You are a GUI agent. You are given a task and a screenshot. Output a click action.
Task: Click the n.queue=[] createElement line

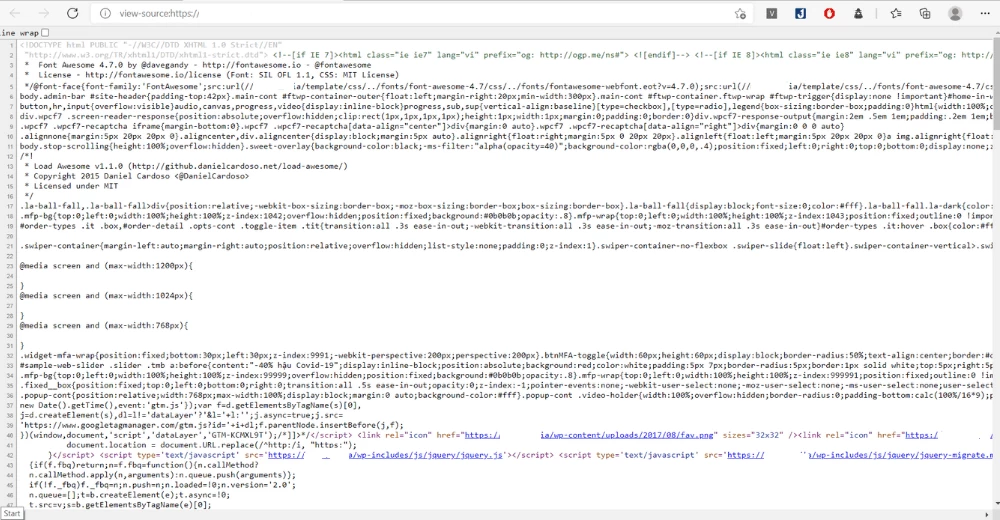129,494
